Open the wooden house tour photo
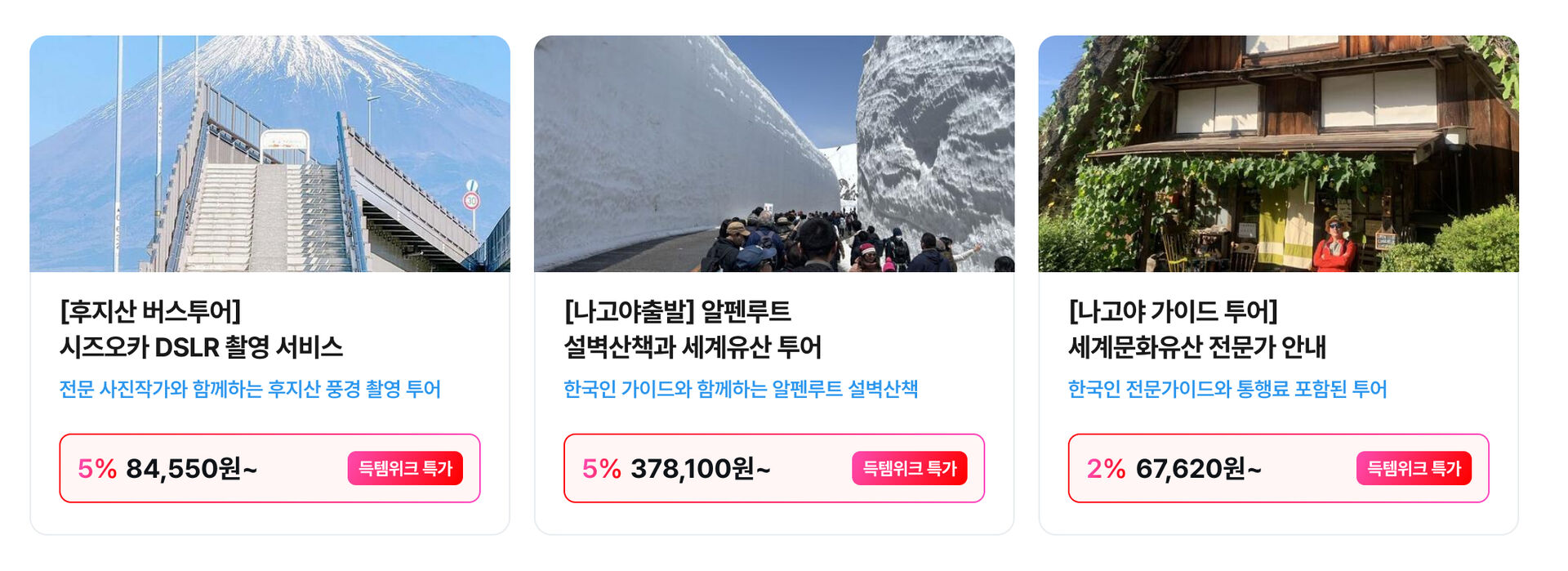The image size is (1568, 571). coord(1278,154)
